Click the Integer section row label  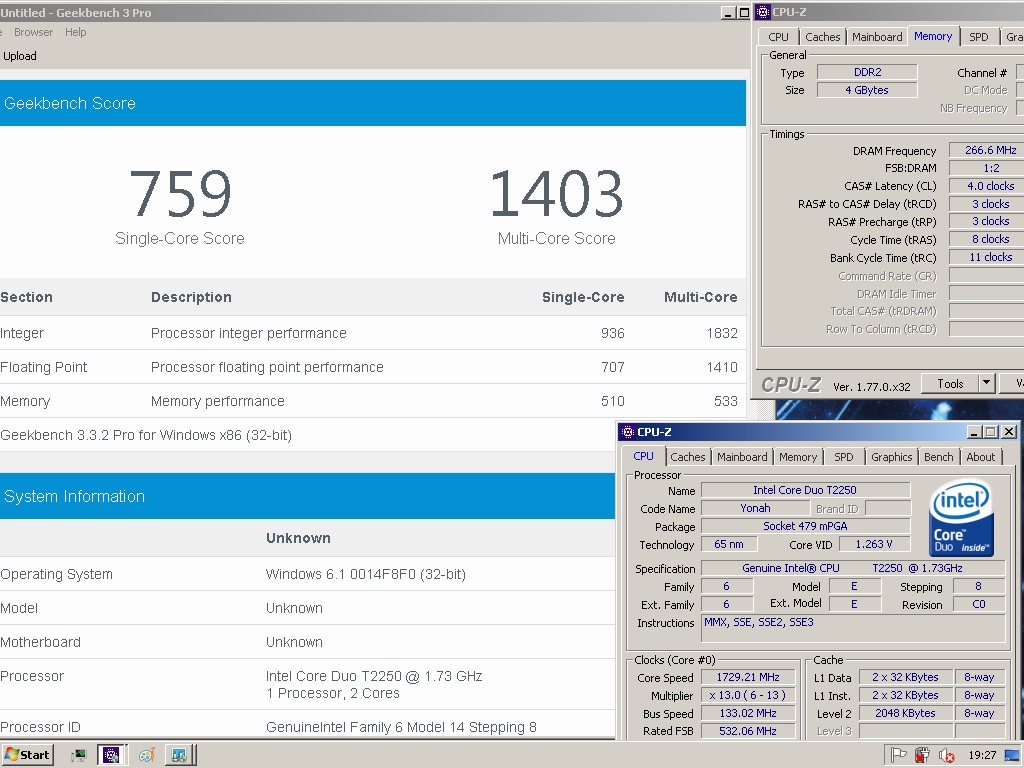click(x=22, y=333)
